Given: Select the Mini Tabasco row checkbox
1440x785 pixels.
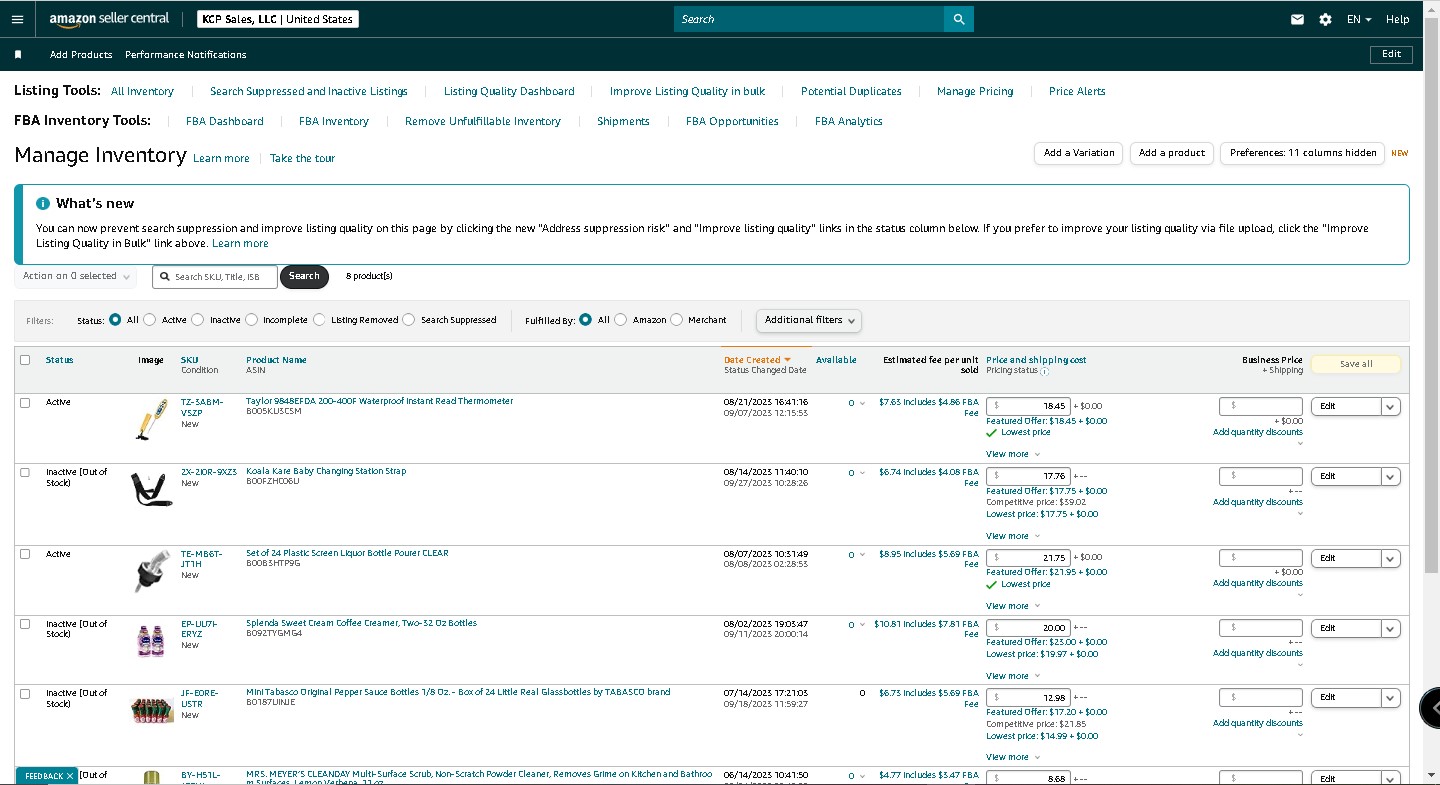Looking at the screenshot, I should pos(25,693).
